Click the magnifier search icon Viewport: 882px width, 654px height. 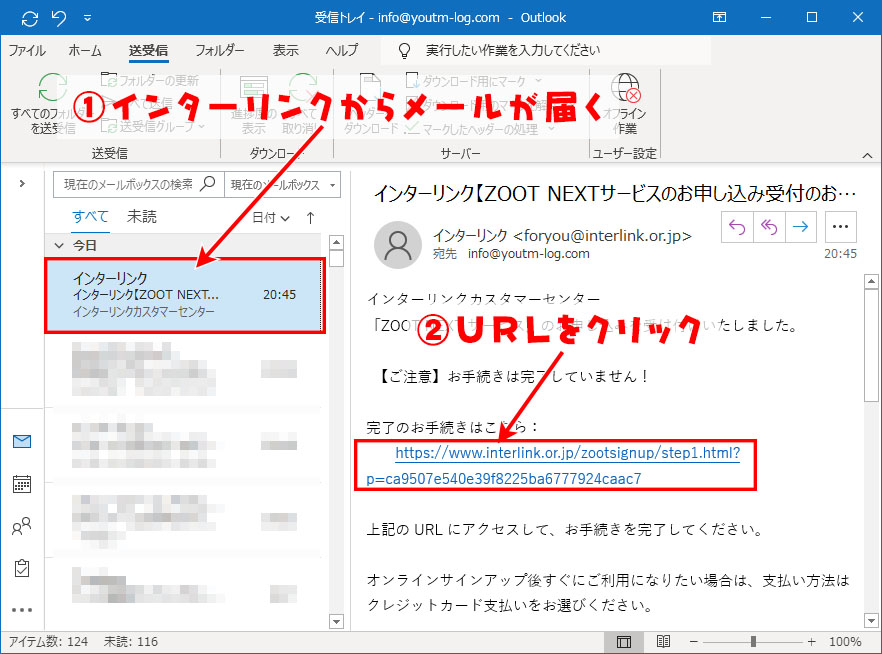[208, 183]
